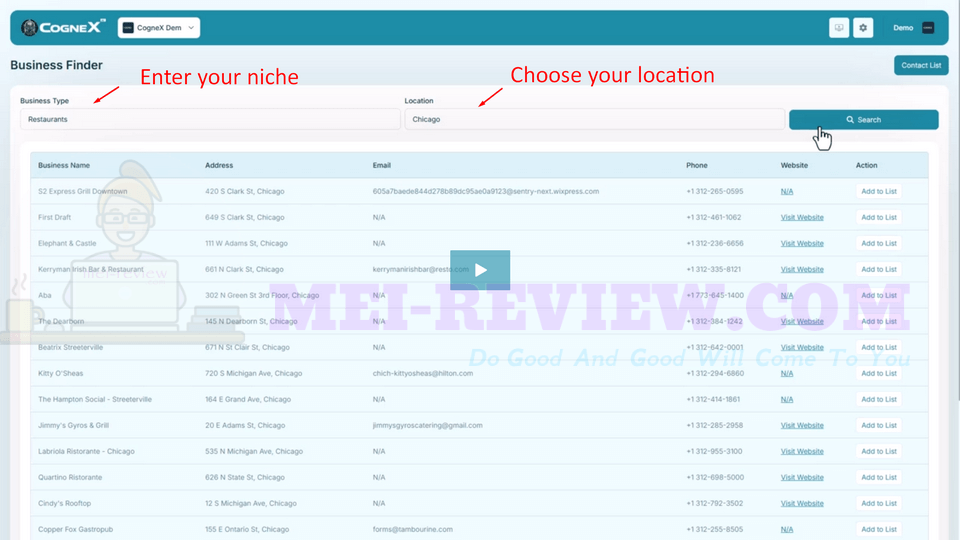Visit Website for Jimmy's Gyros & Grill

[x=801, y=426]
